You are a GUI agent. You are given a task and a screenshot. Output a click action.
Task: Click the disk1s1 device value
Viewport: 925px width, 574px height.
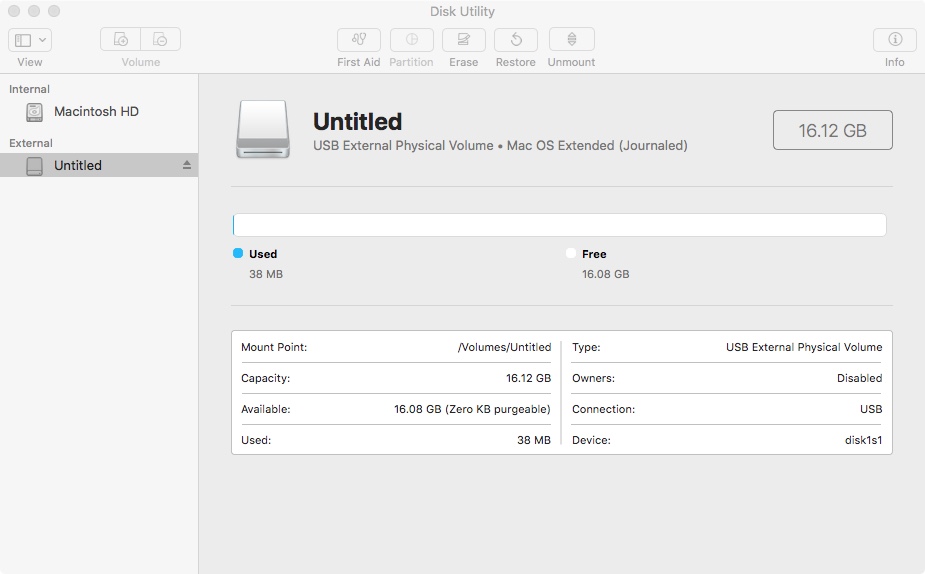coord(864,440)
